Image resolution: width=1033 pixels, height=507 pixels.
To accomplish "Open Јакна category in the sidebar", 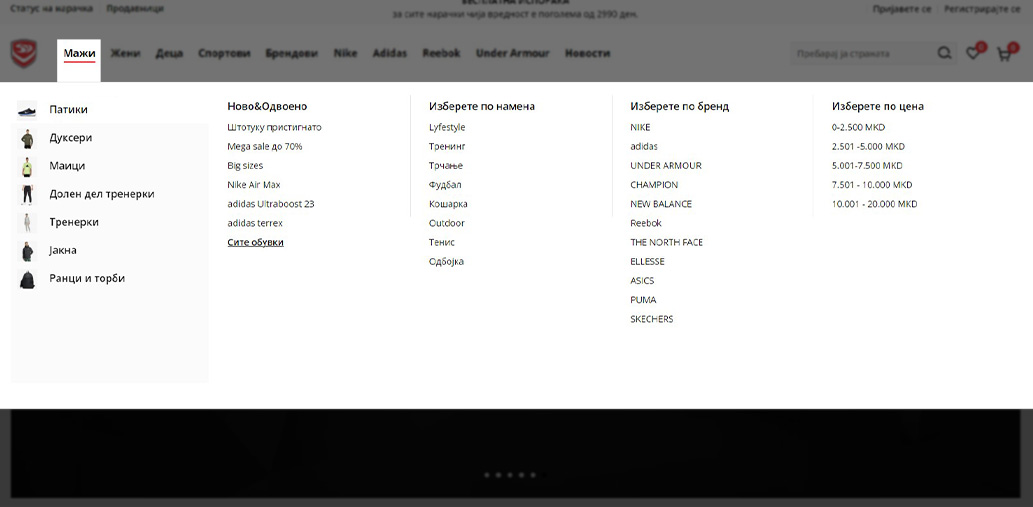I will 63,251.
